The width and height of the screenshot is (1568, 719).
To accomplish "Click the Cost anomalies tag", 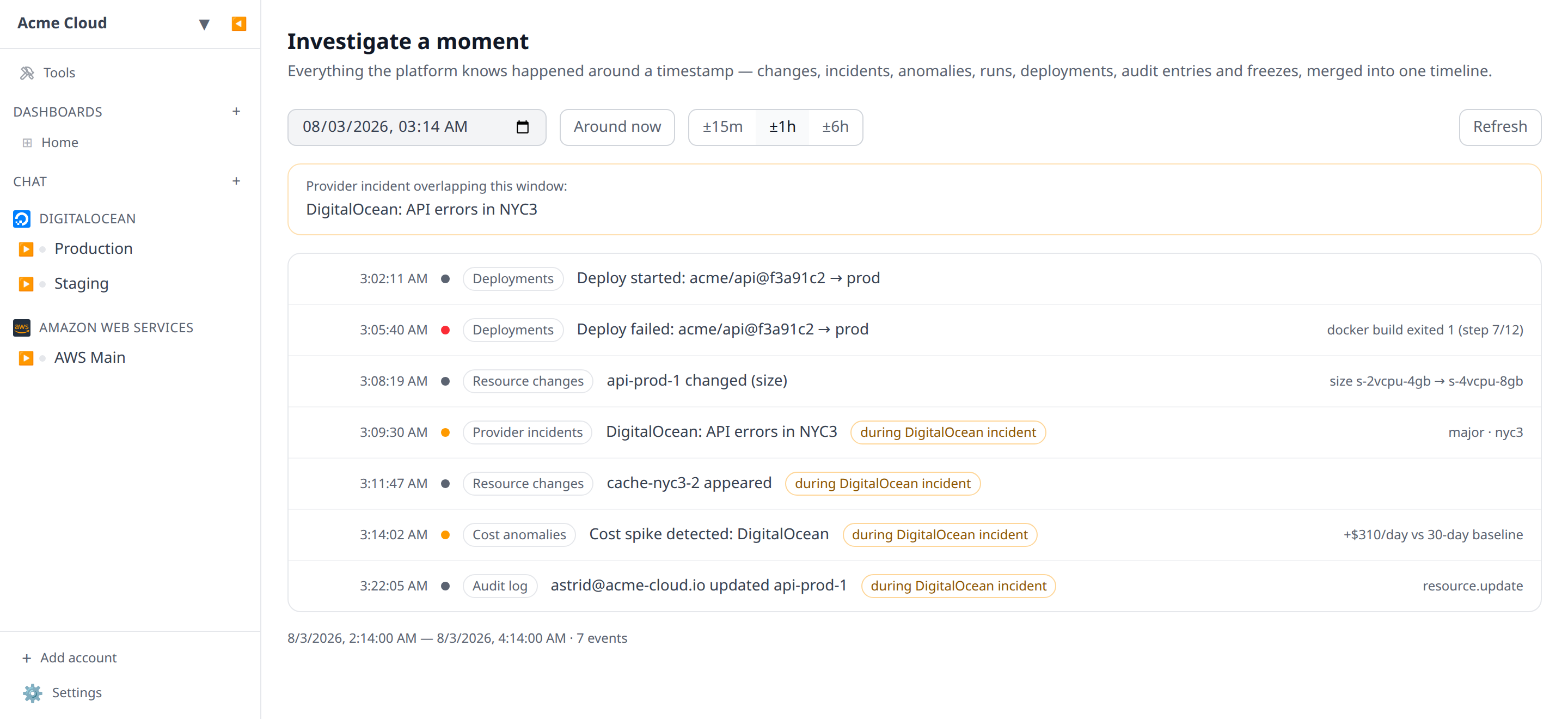I will pyautogui.click(x=519, y=534).
